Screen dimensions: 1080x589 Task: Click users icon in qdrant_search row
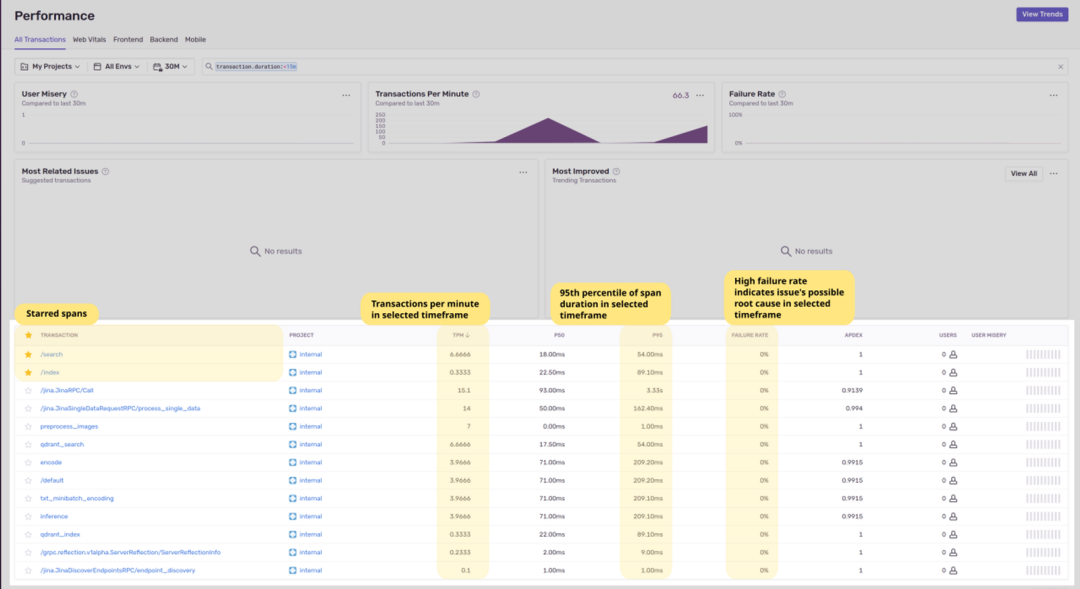point(953,444)
